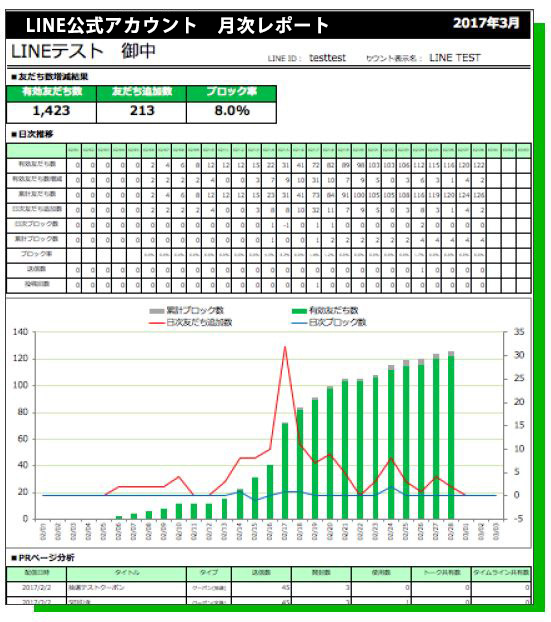551x622 pixels.
Task: Select the 2017/2/2 date cell in PR table
Action: [x=36, y=587]
